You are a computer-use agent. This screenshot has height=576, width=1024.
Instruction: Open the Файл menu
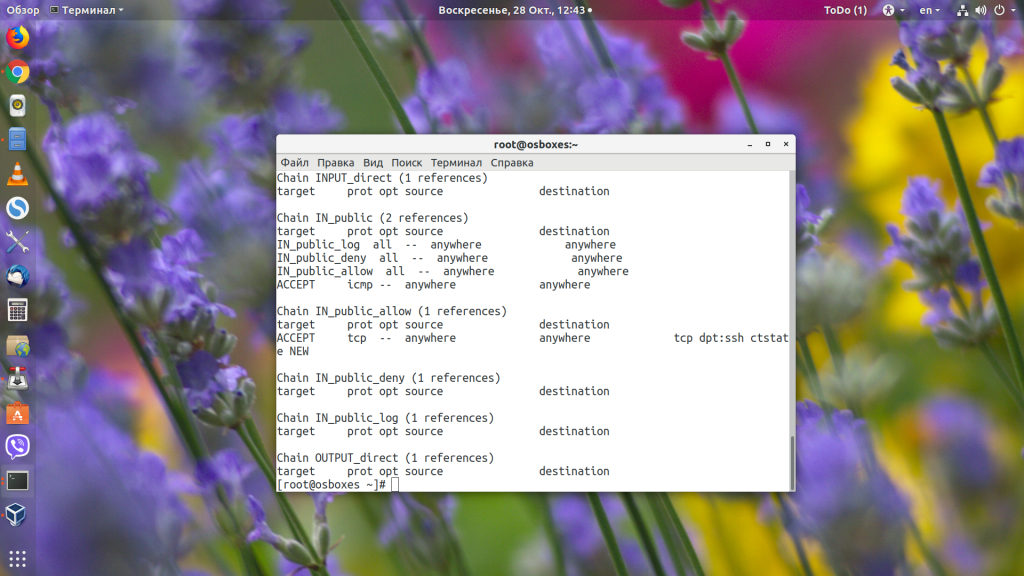point(295,163)
